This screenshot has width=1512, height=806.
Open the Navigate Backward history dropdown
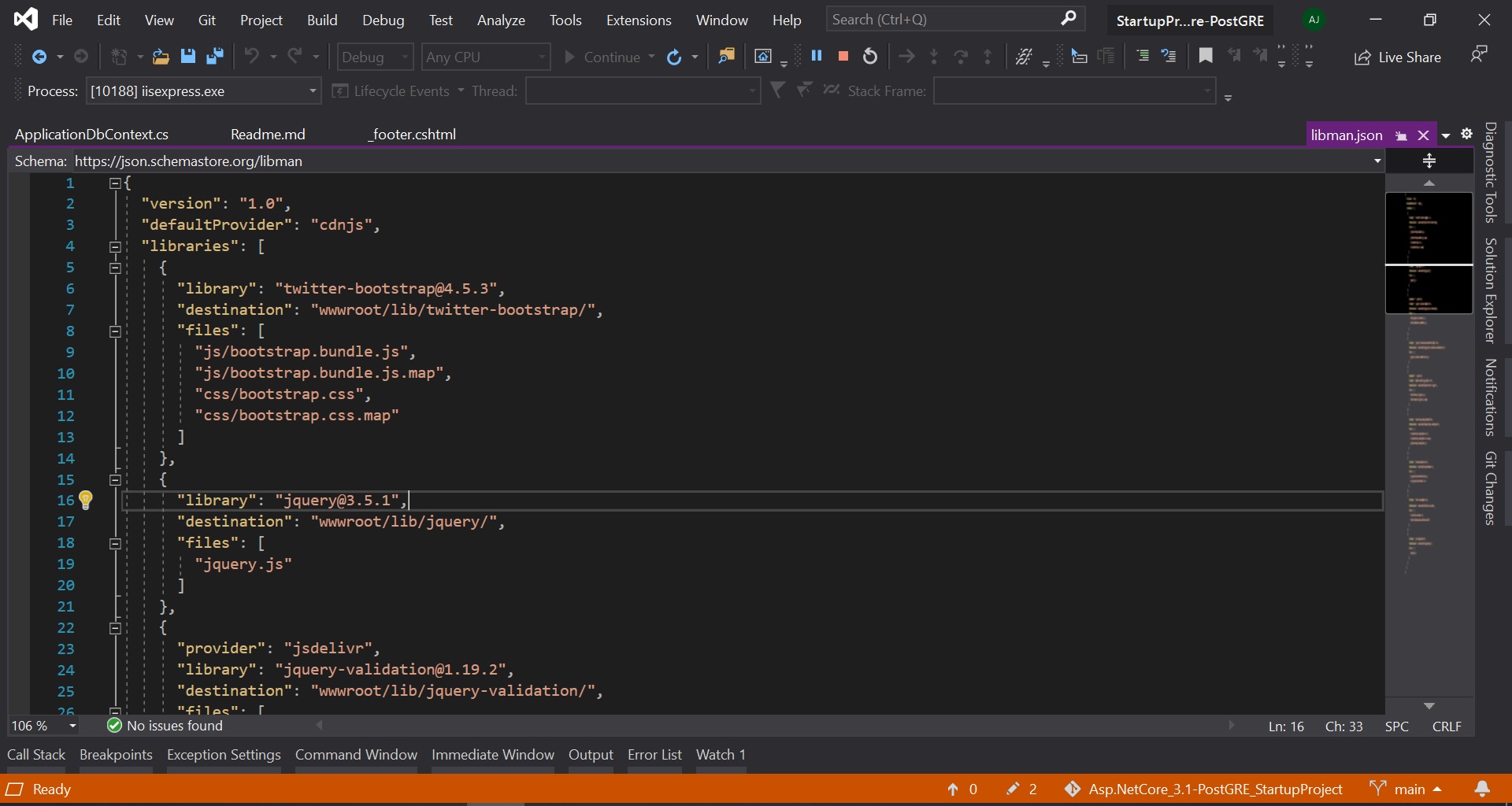[60, 57]
